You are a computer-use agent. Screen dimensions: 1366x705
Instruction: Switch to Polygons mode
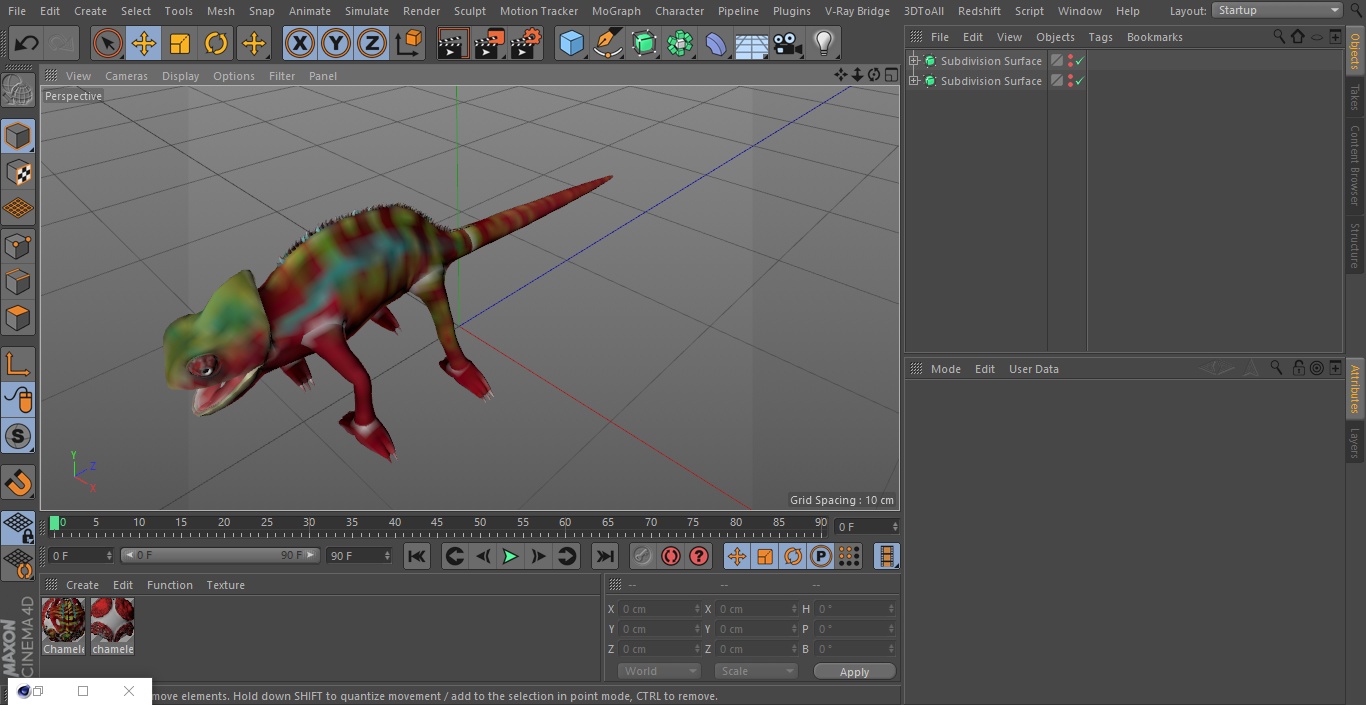pyautogui.click(x=18, y=318)
